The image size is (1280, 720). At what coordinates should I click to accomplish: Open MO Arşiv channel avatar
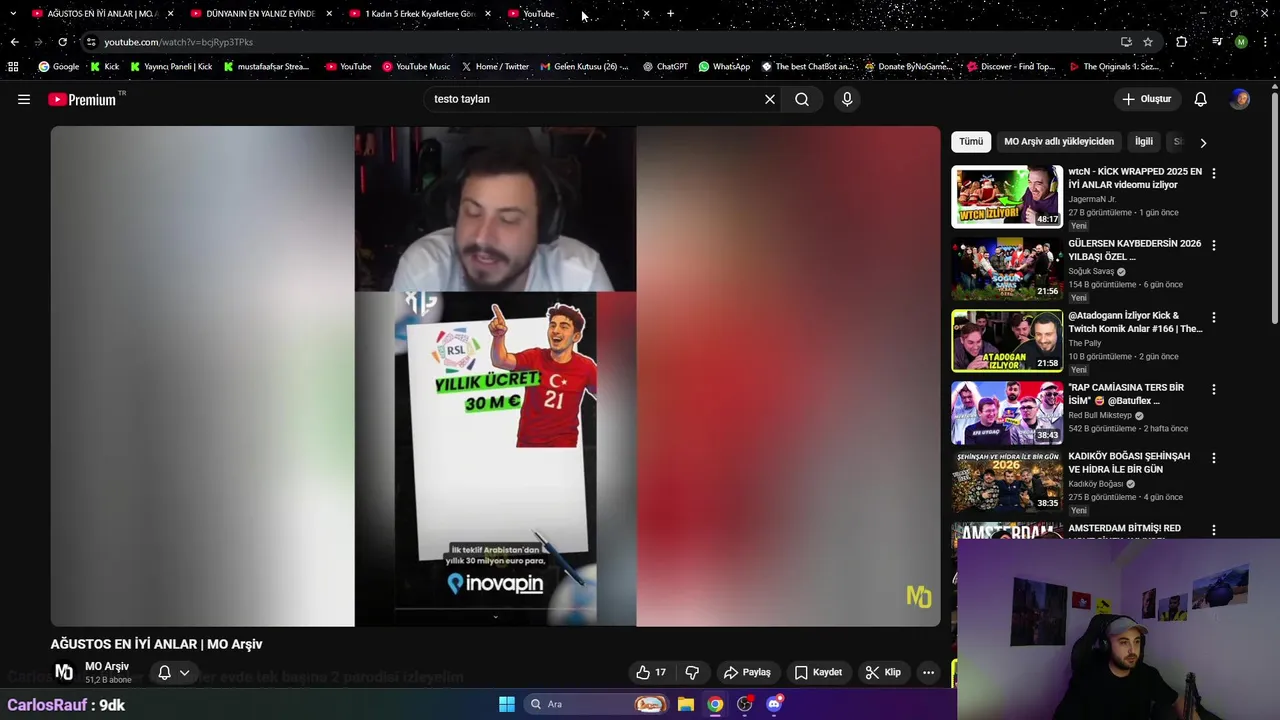click(64, 672)
